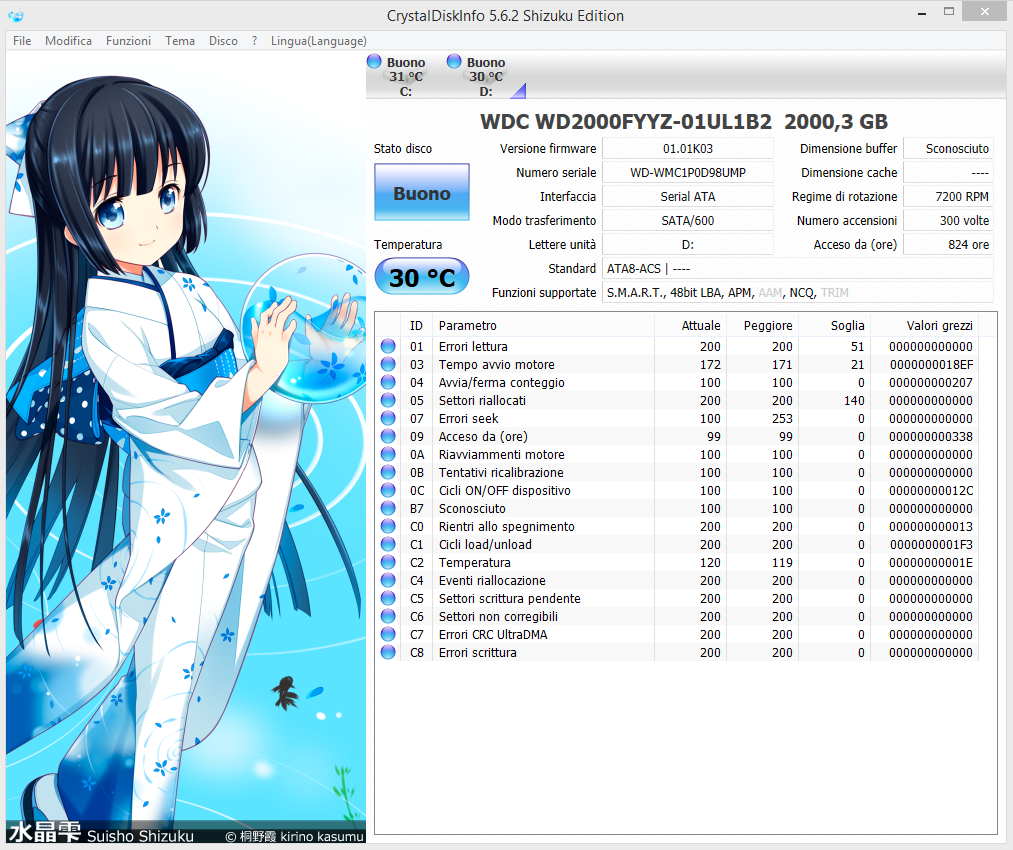1013x850 pixels.
Task: Click the Valori grezzi column header
Action: click(x=924, y=326)
